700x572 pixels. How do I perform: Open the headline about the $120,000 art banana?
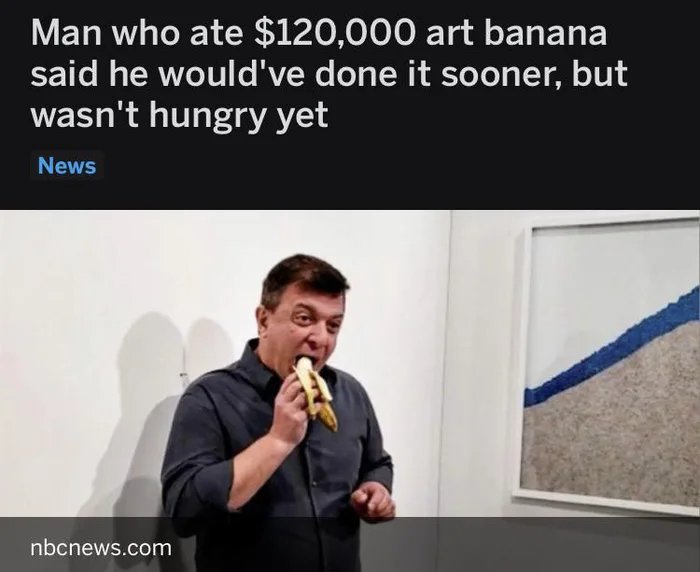pyautogui.click(x=329, y=74)
